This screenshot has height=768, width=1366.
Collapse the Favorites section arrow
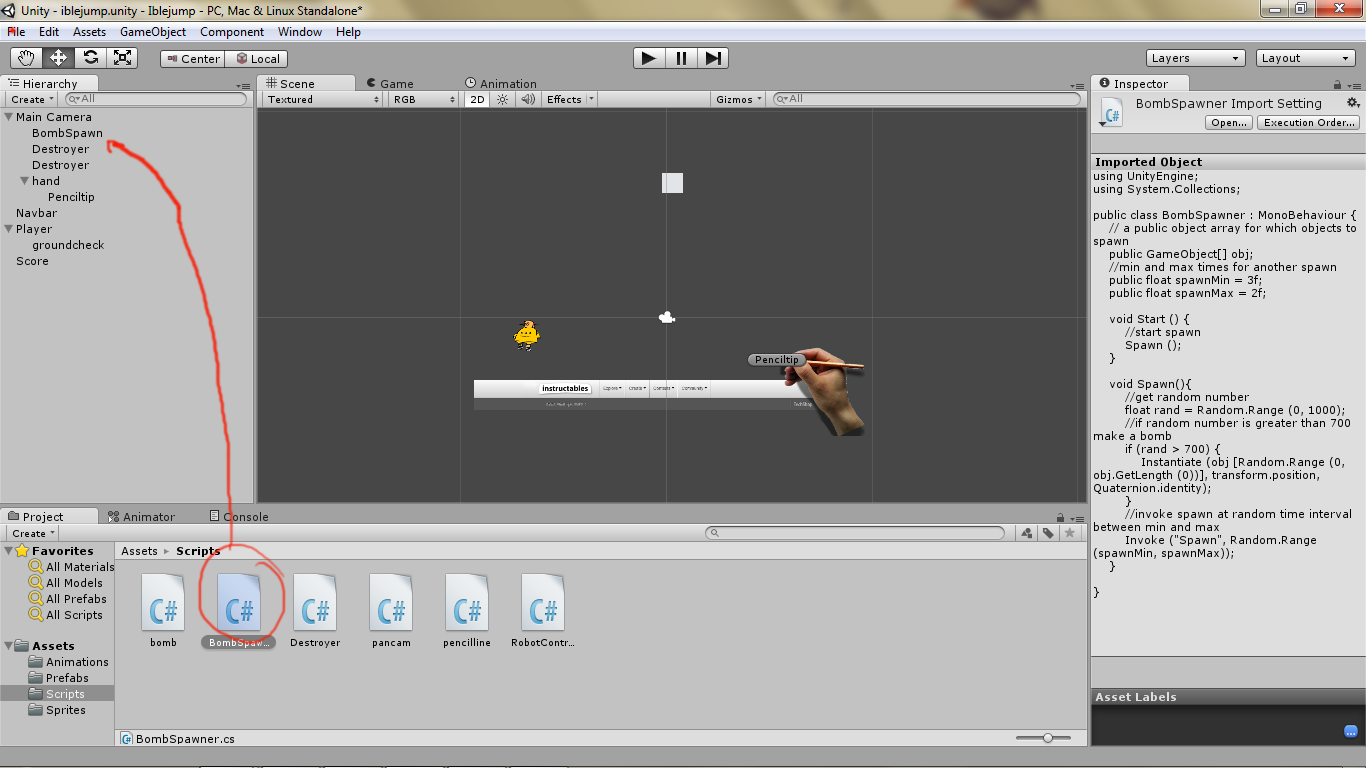(x=9, y=551)
